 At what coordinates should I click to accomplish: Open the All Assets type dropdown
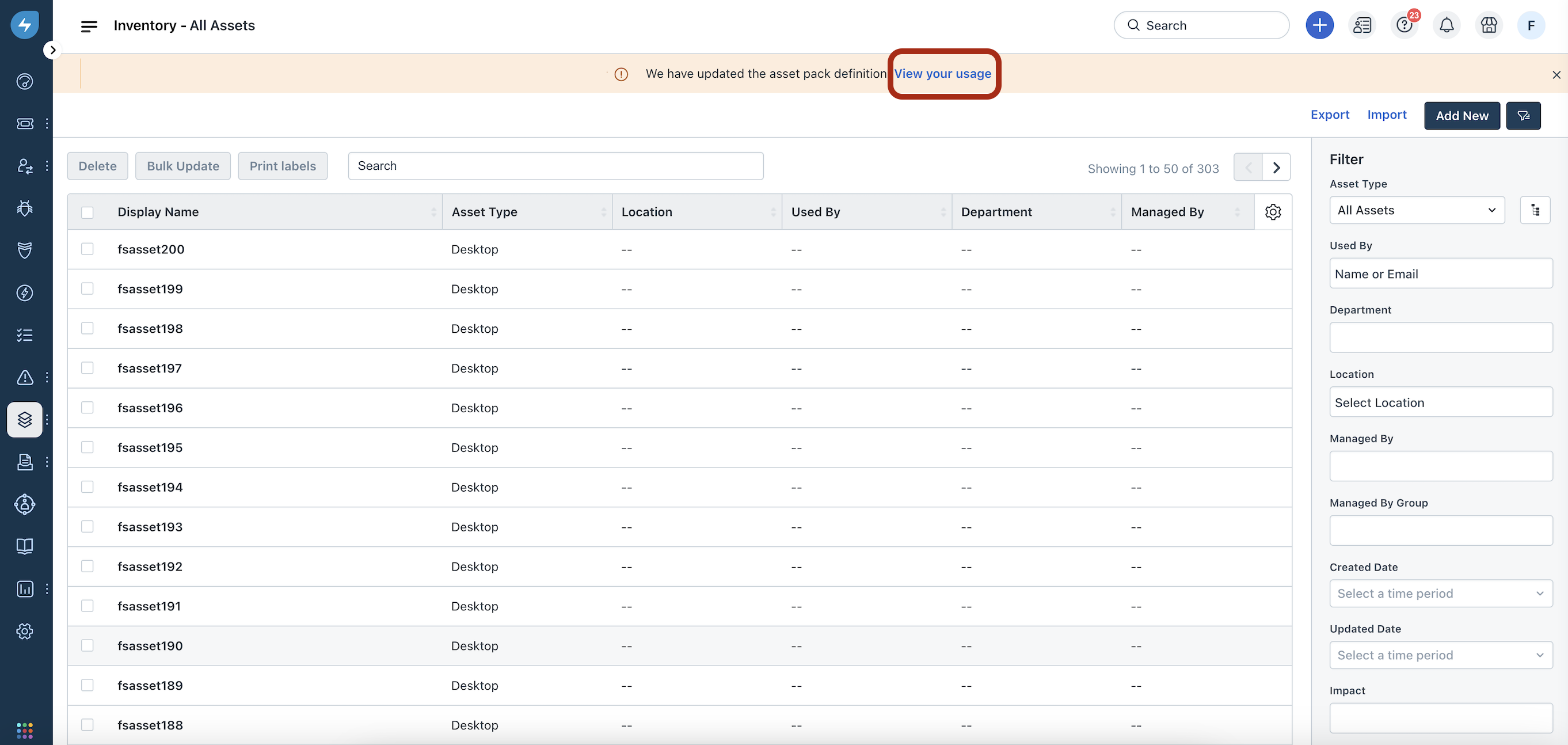(x=1417, y=210)
